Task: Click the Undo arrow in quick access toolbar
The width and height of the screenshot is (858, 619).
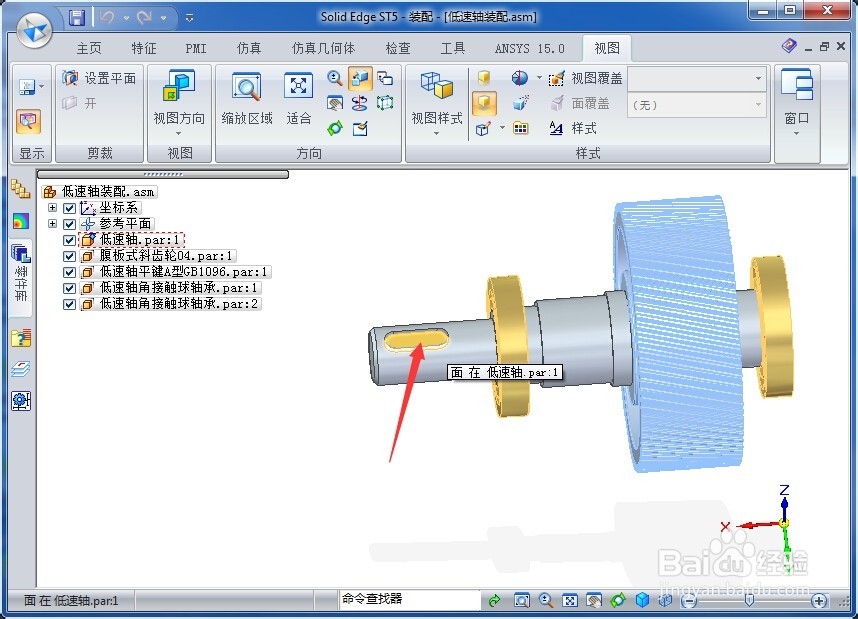Action: (x=107, y=18)
